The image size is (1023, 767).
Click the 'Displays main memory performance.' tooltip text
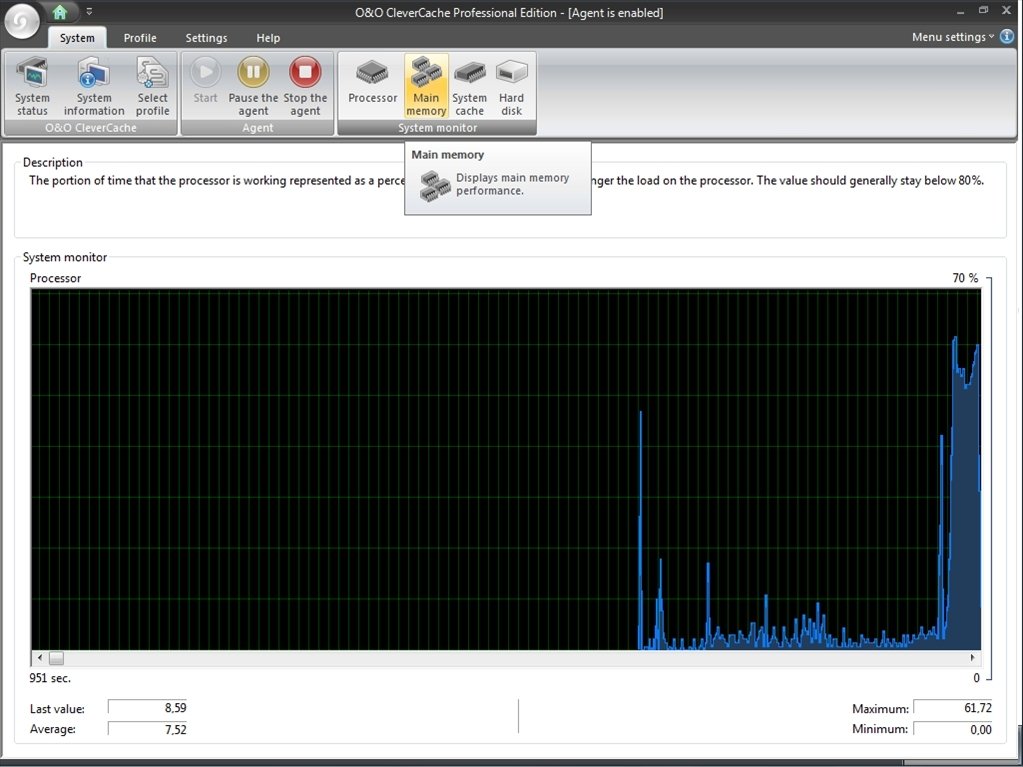pyautogui.click(x=512, y=184)
